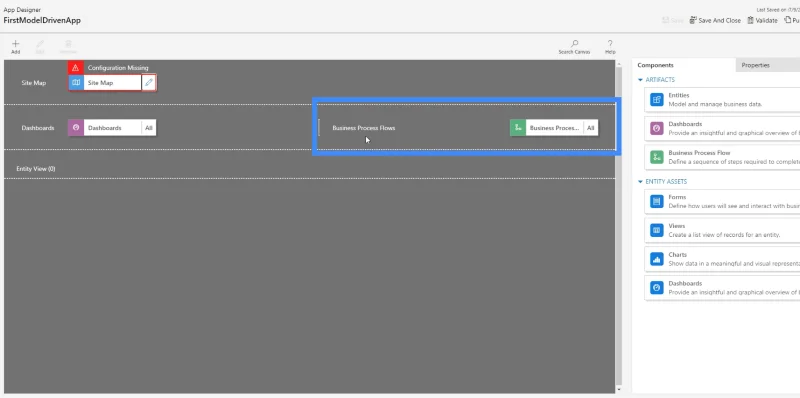Open the Help question mark icon
The image size is (800, 398).
[x=610, y=44]
